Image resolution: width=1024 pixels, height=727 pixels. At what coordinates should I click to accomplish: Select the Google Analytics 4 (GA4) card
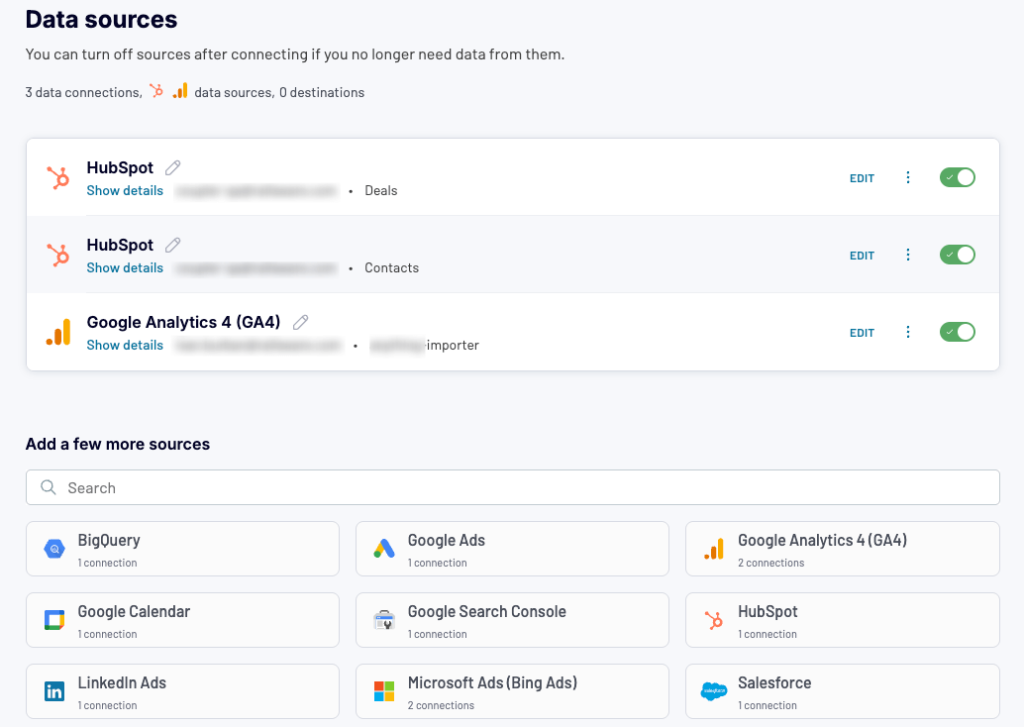(x=842, y=549)
